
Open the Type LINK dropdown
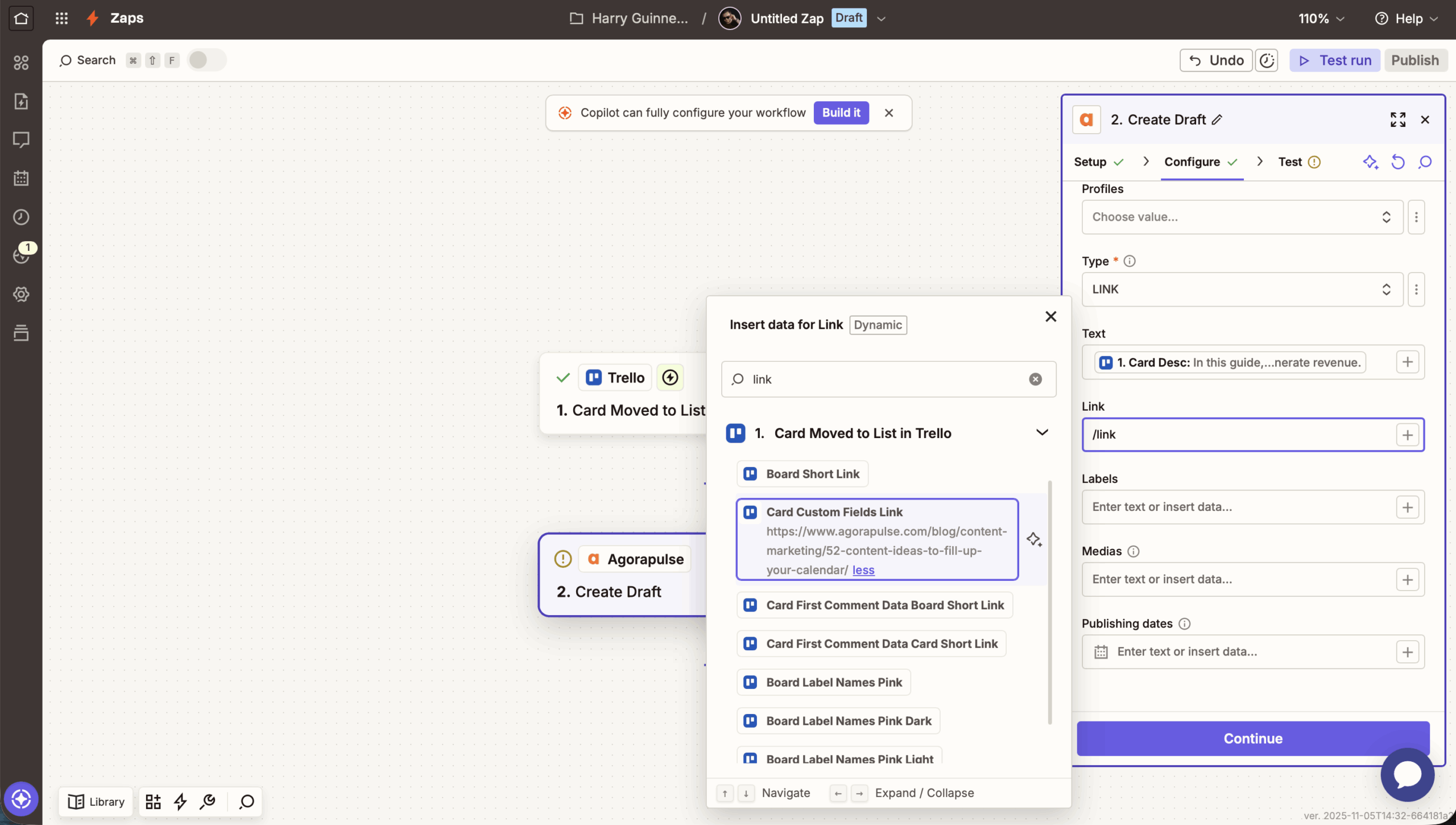[1242, 289]
